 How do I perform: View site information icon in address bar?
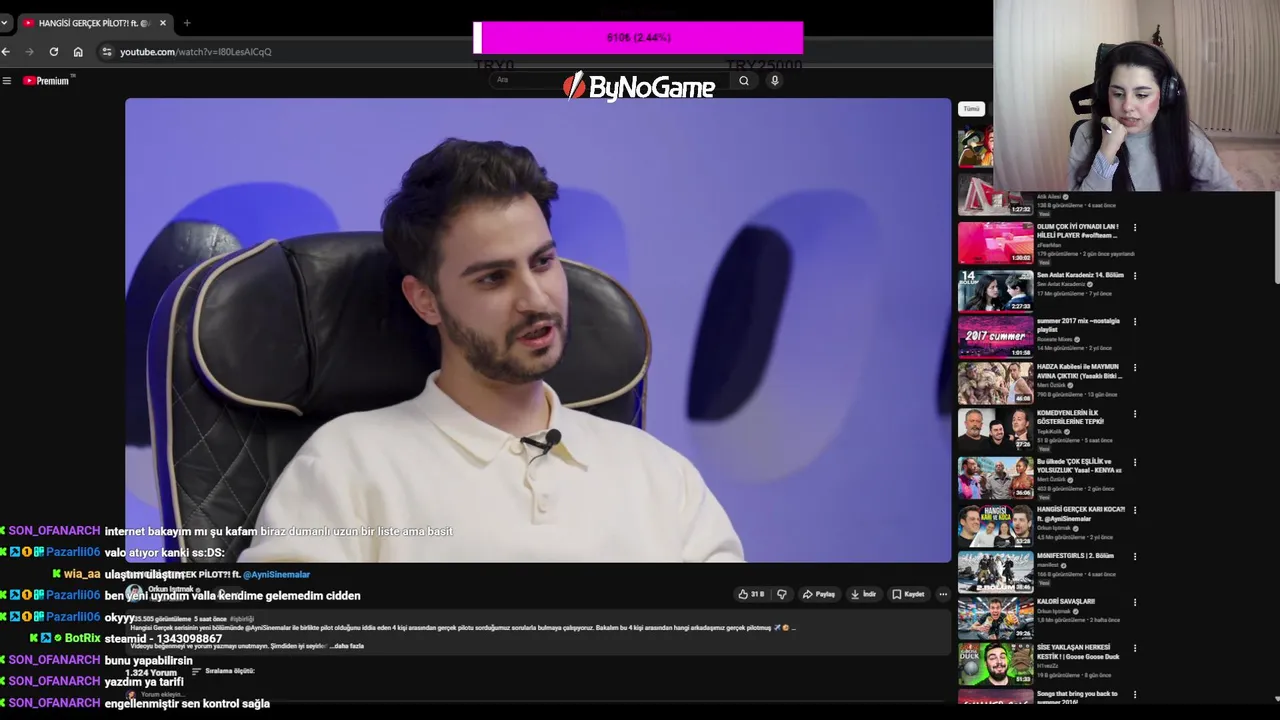pyautogui.click(x=107, y=52)
